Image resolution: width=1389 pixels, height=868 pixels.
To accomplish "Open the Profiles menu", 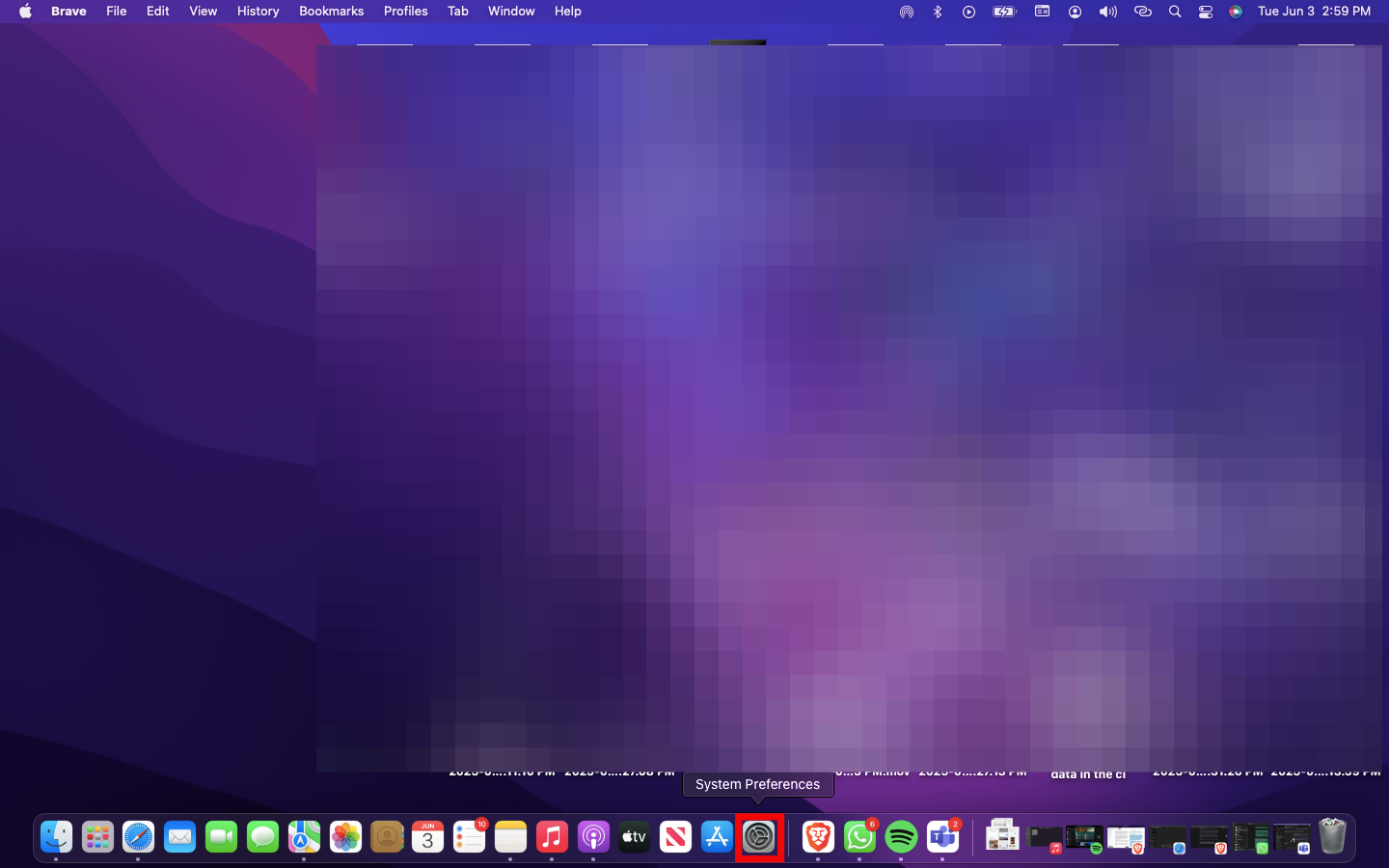I will [x=405, y=12].
